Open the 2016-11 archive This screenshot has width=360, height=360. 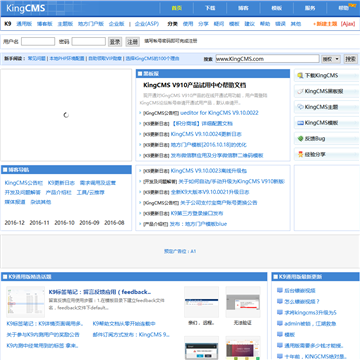pyautogui.click(x=39, y=223)
